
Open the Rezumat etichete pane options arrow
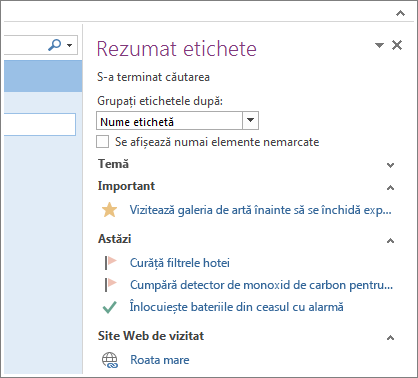379,45
